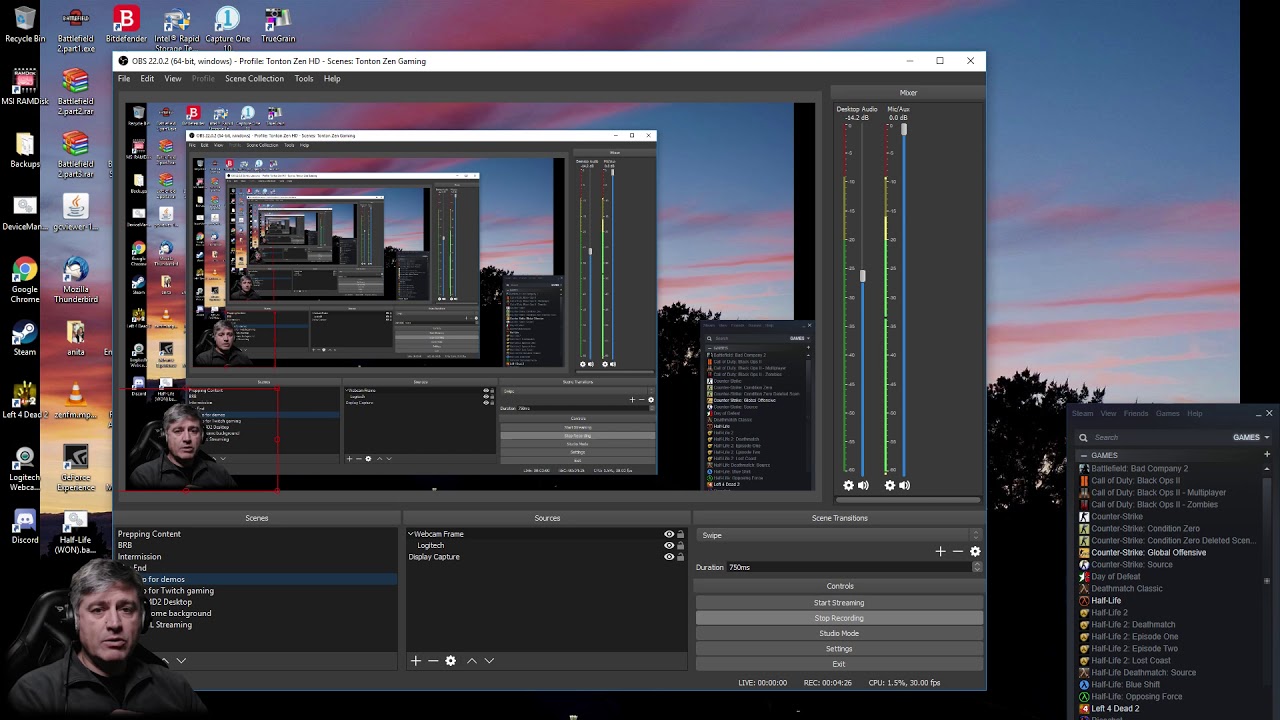Toggle lock on Webcam Frame source
The height and width of the screenshot is (720, 1280).
pos(681,534)
